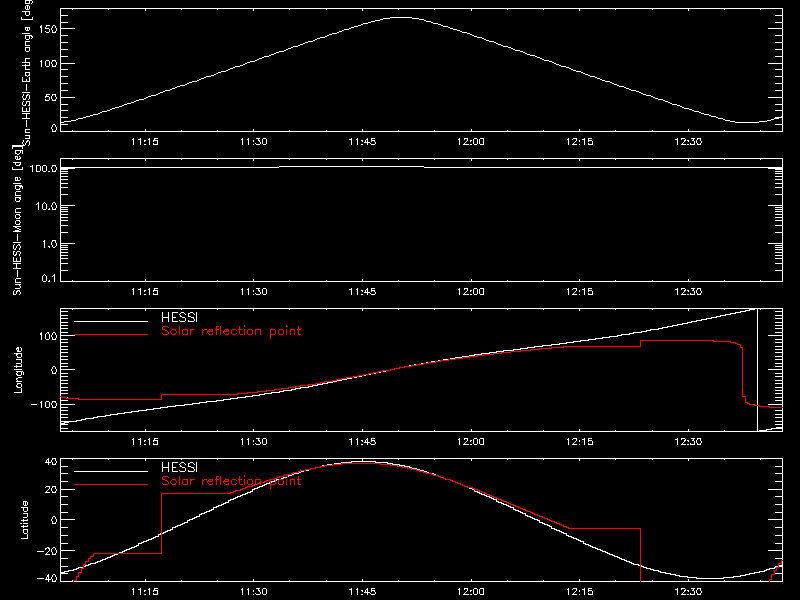Screen dimensions: 800x600
Task: Click the -20 value on Latitude axis
Action: coord(47,551)
